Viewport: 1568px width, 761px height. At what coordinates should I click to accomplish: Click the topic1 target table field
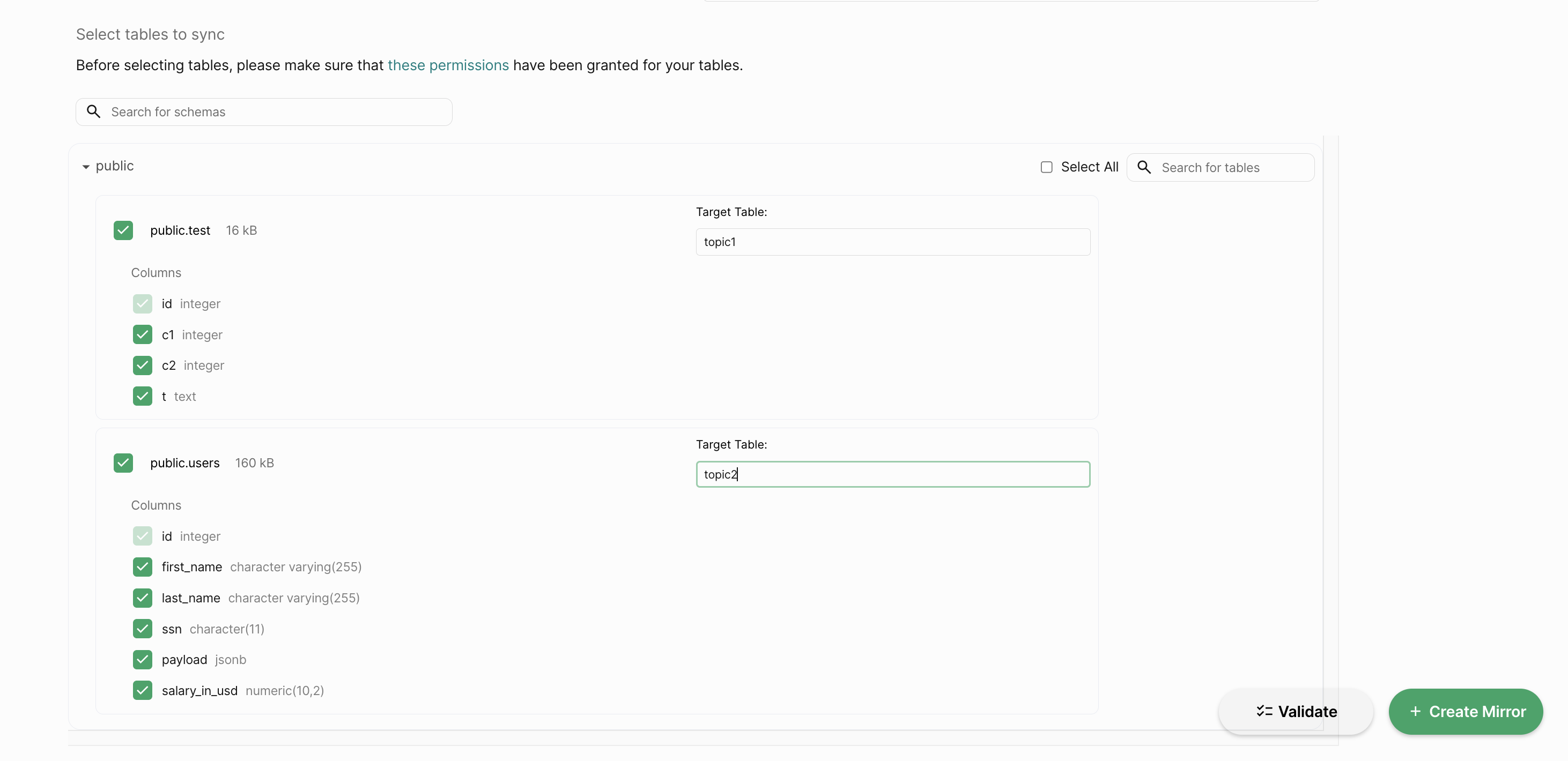click(x=892, y=242)
